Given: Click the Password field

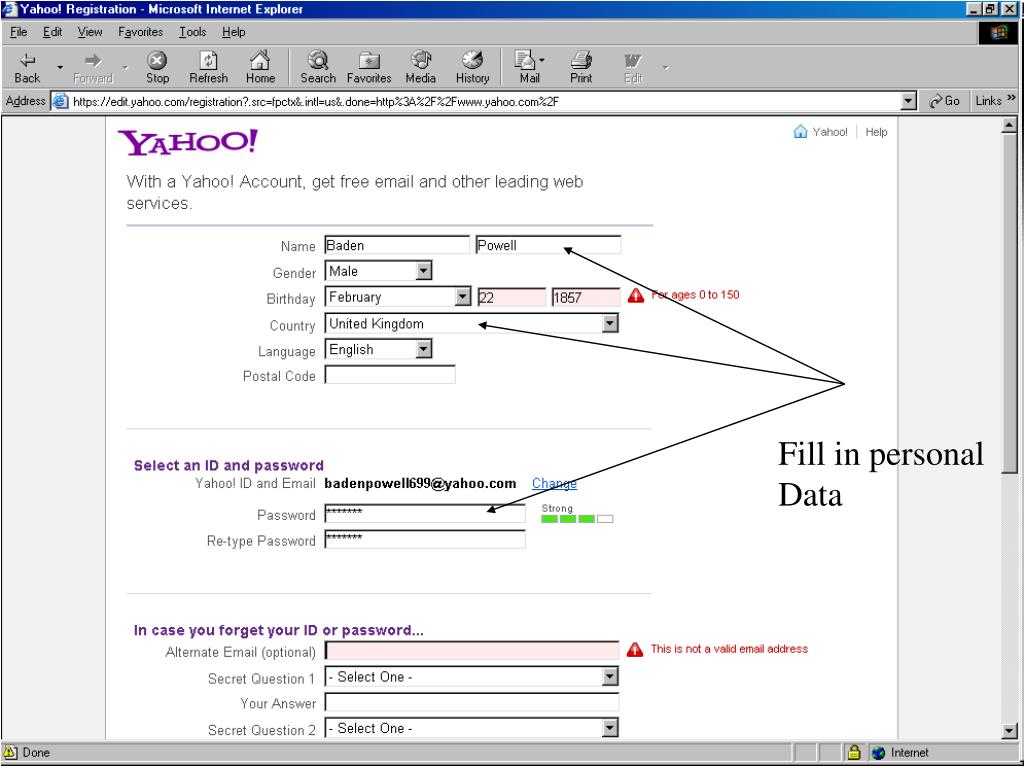Looking at the screenshot, I should point(425,513).
